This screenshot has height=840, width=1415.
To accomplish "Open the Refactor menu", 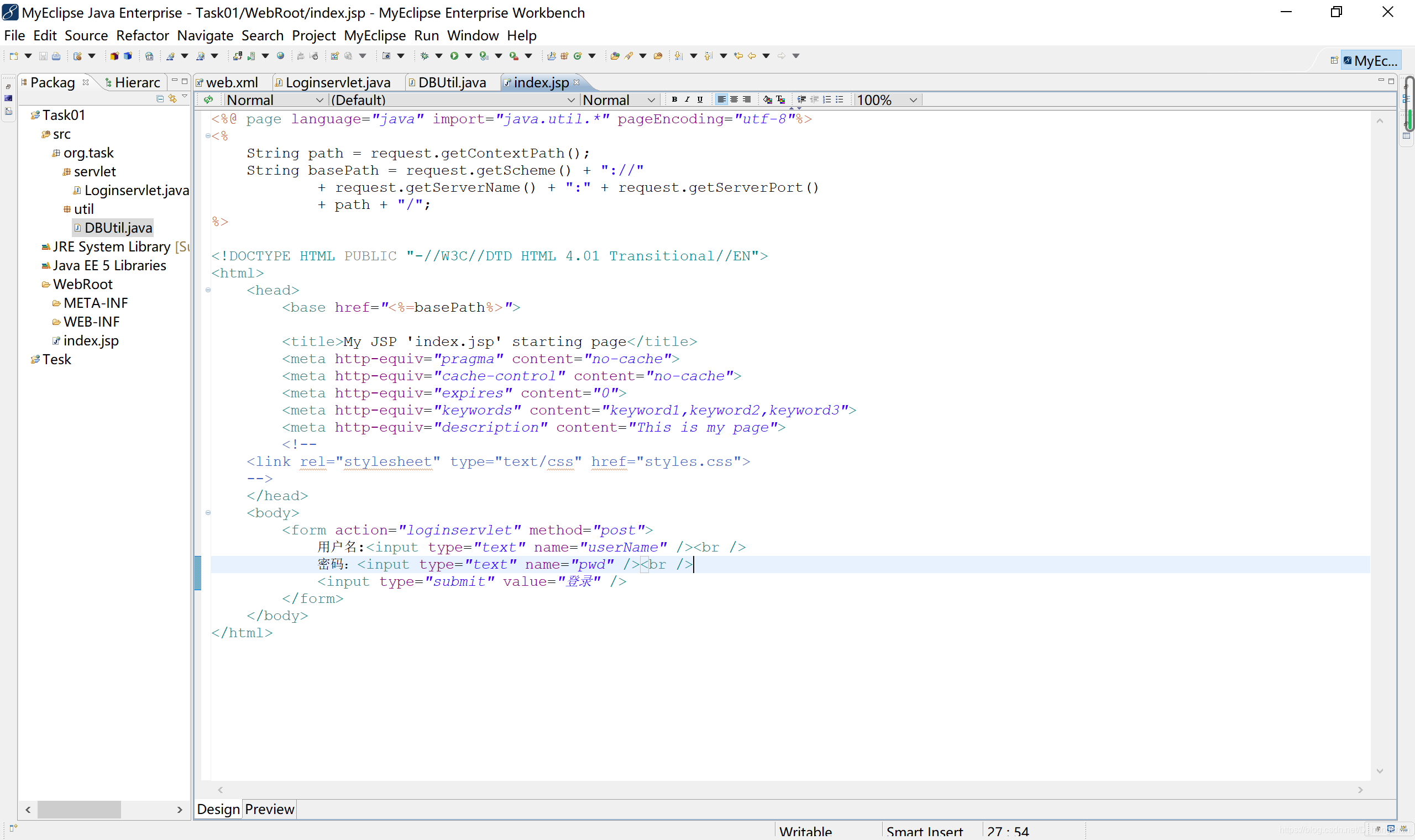I will click(143, 35).
